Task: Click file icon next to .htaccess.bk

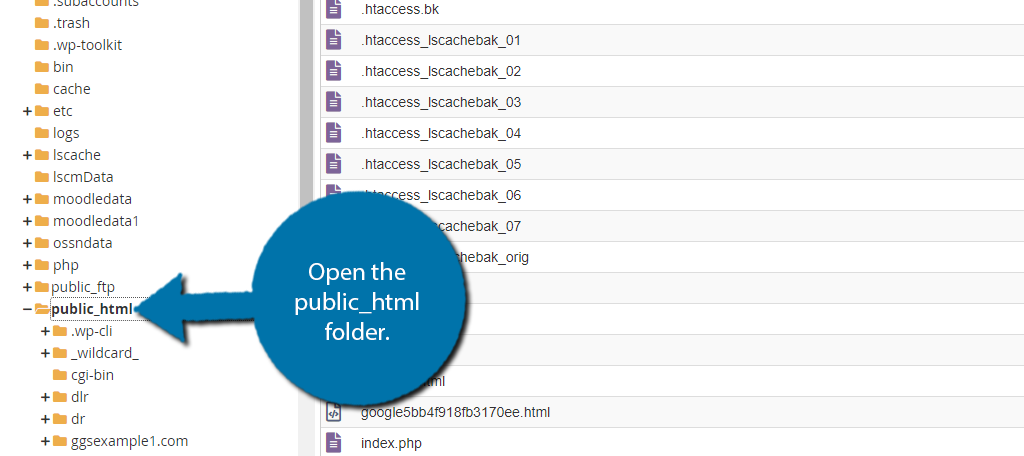Action: (x=334, y=10)
